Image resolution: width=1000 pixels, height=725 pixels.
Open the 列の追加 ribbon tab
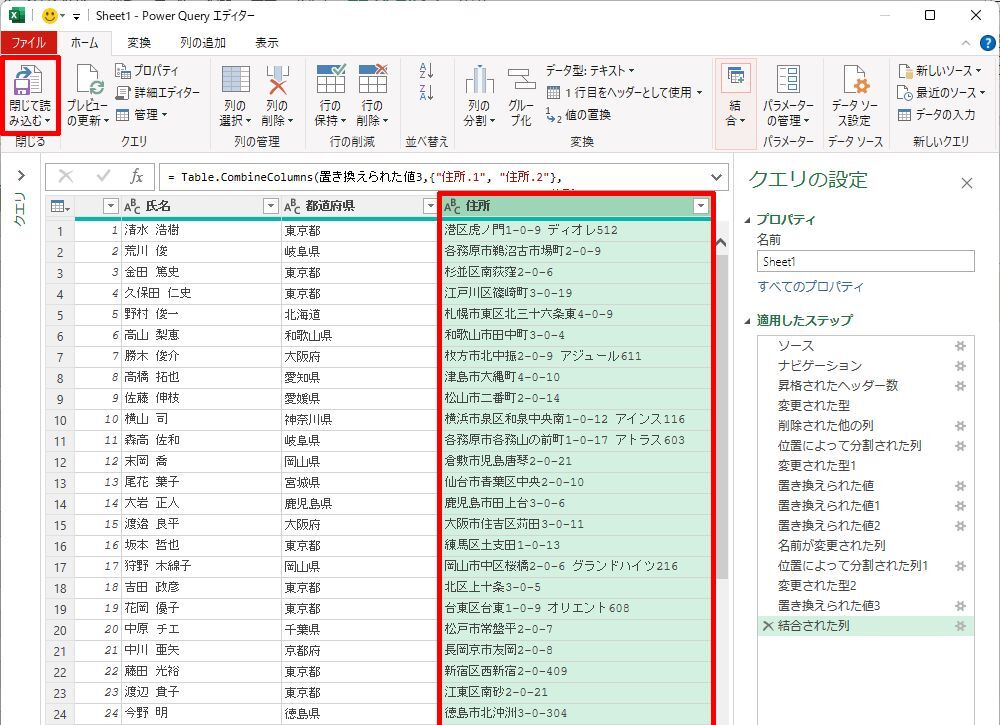[x=202, y=43]
